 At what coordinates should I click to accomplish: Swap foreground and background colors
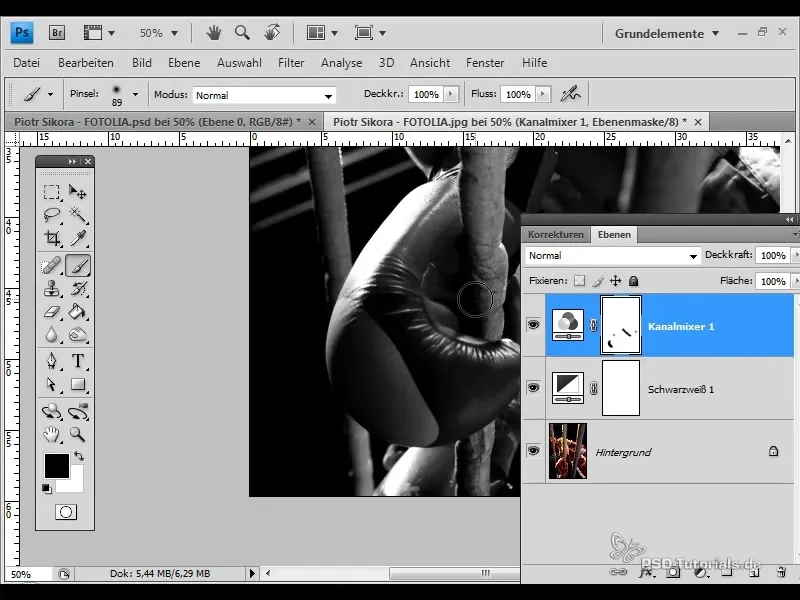(x=79, y=456)
